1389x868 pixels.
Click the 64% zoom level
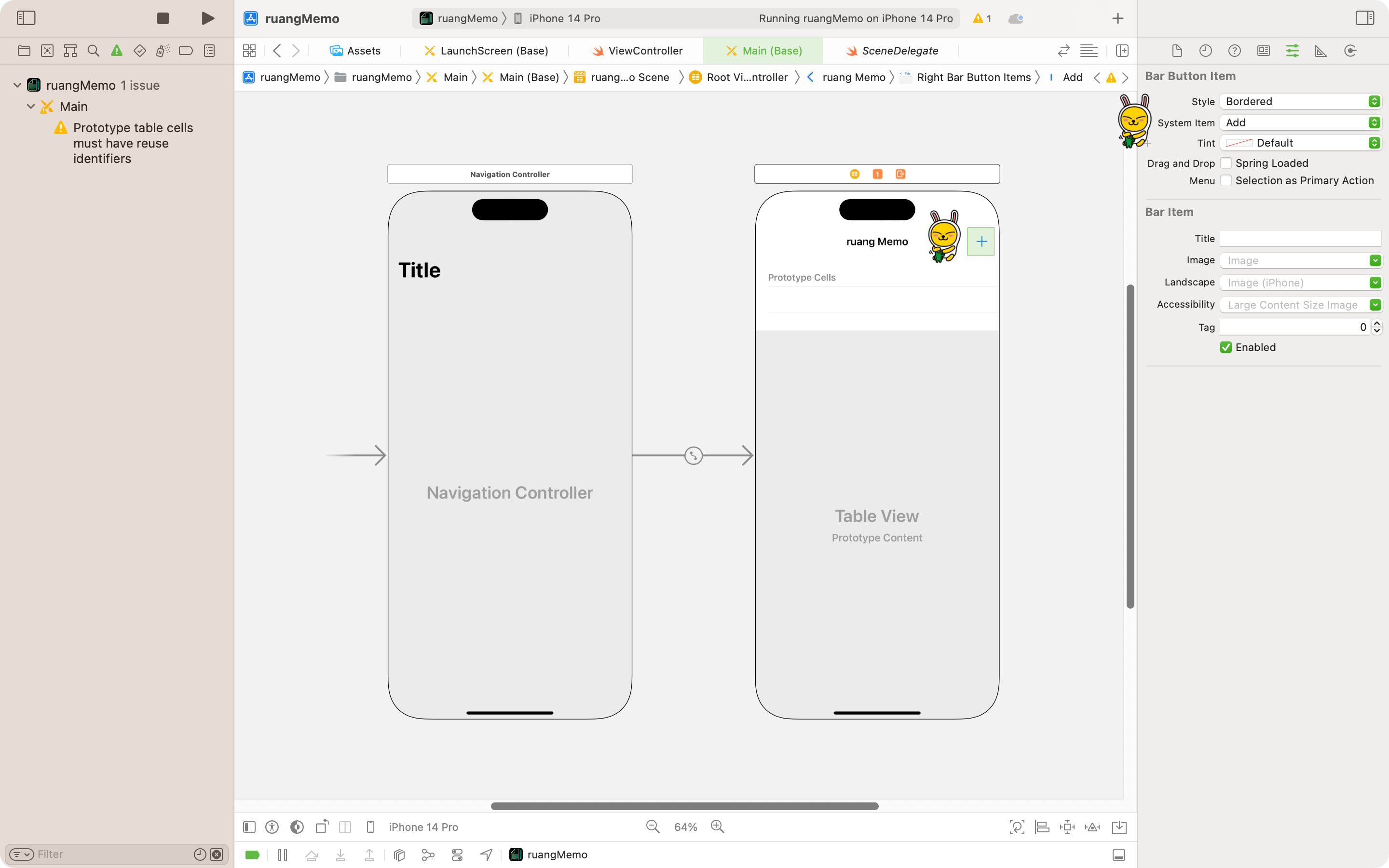click(685, 827)
